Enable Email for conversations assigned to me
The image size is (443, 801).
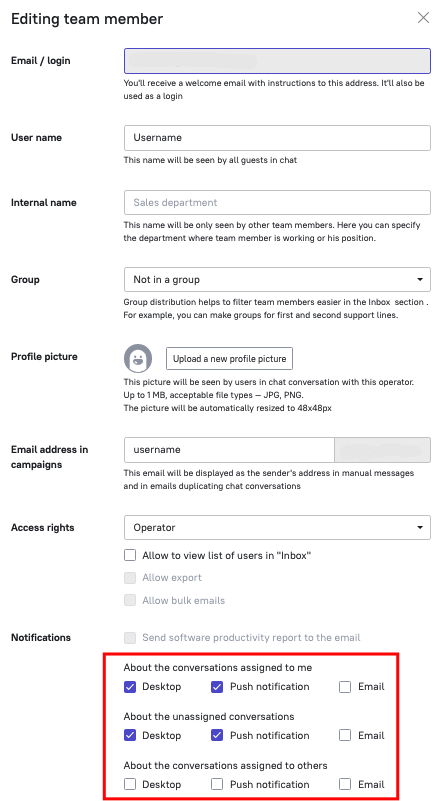(x=345, y=687)
